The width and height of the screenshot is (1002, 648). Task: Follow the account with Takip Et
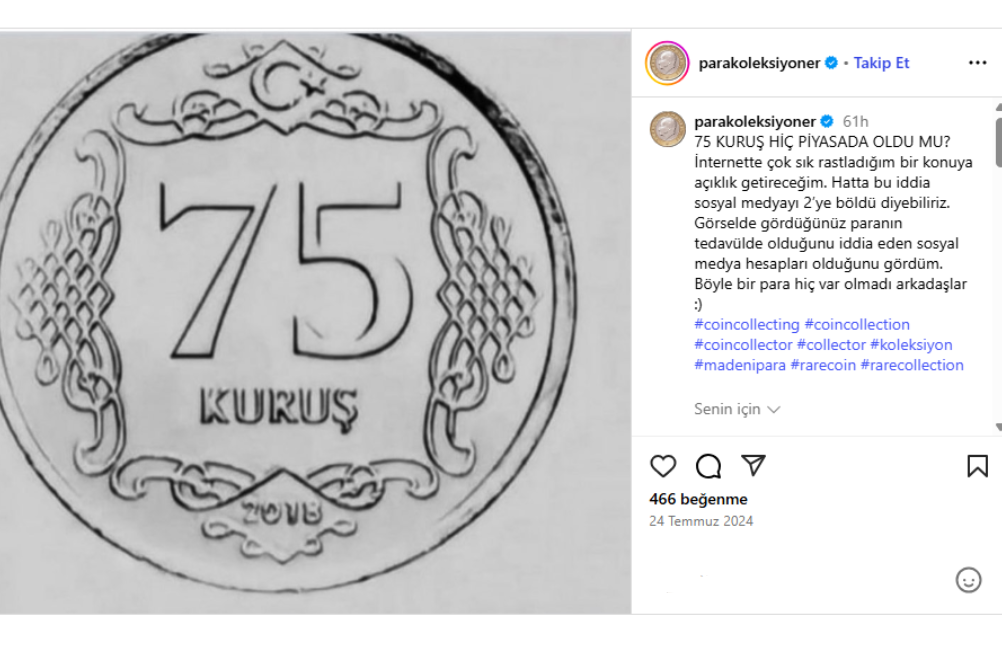881,63
